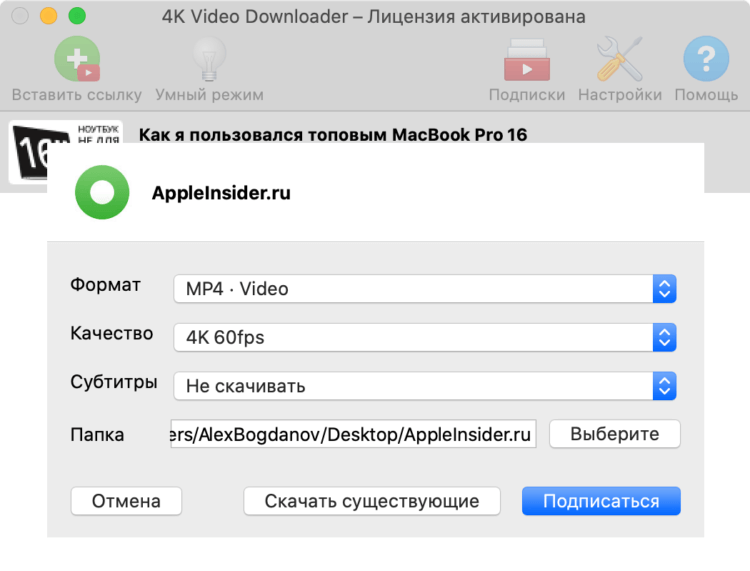Open Настройки tools icon
Viewport: 750px width, 571px height.
[619, 59]
